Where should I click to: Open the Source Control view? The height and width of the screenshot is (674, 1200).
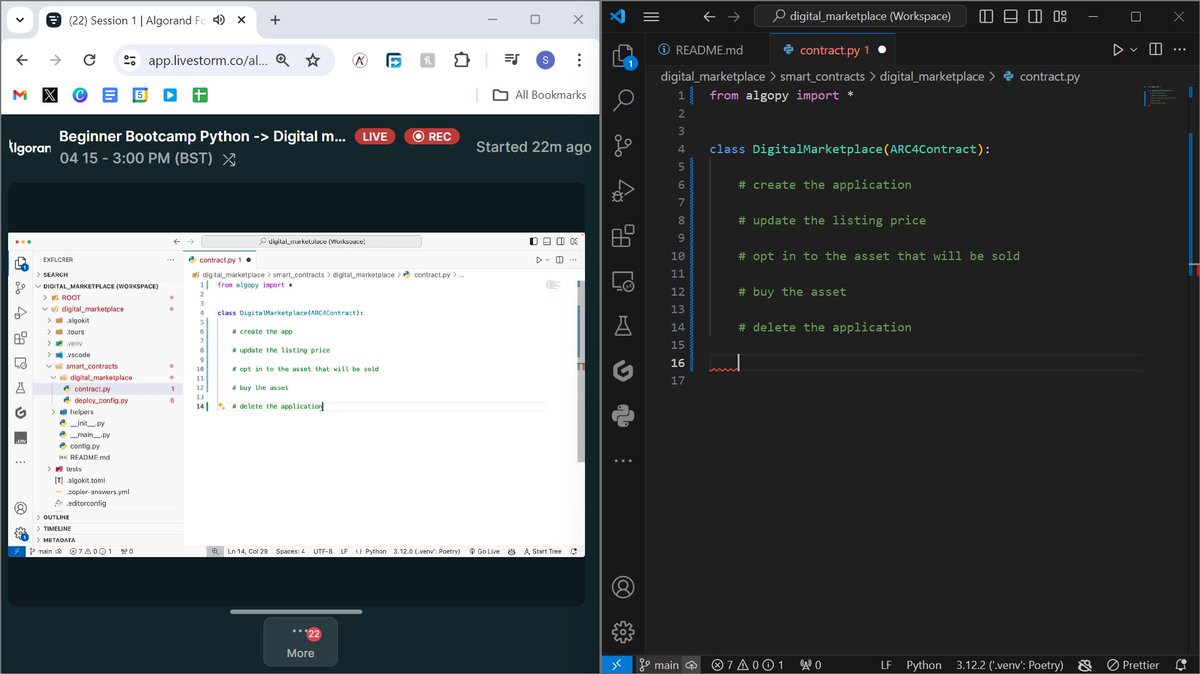click(x=622, y=144)
